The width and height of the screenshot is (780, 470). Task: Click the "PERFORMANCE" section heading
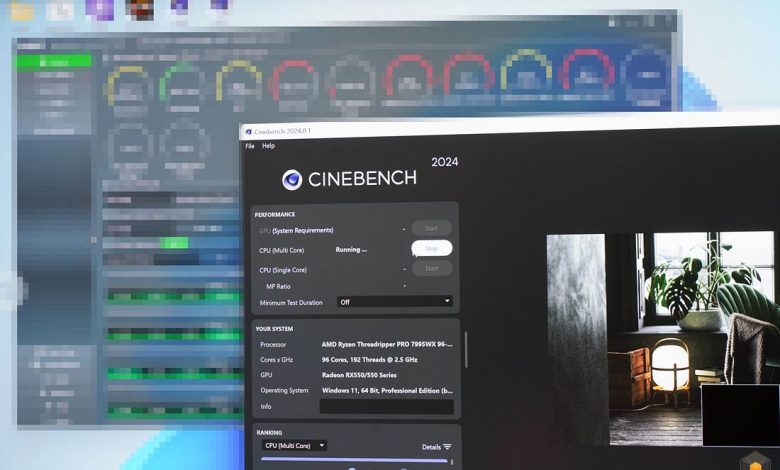click(x=275, y=214)
